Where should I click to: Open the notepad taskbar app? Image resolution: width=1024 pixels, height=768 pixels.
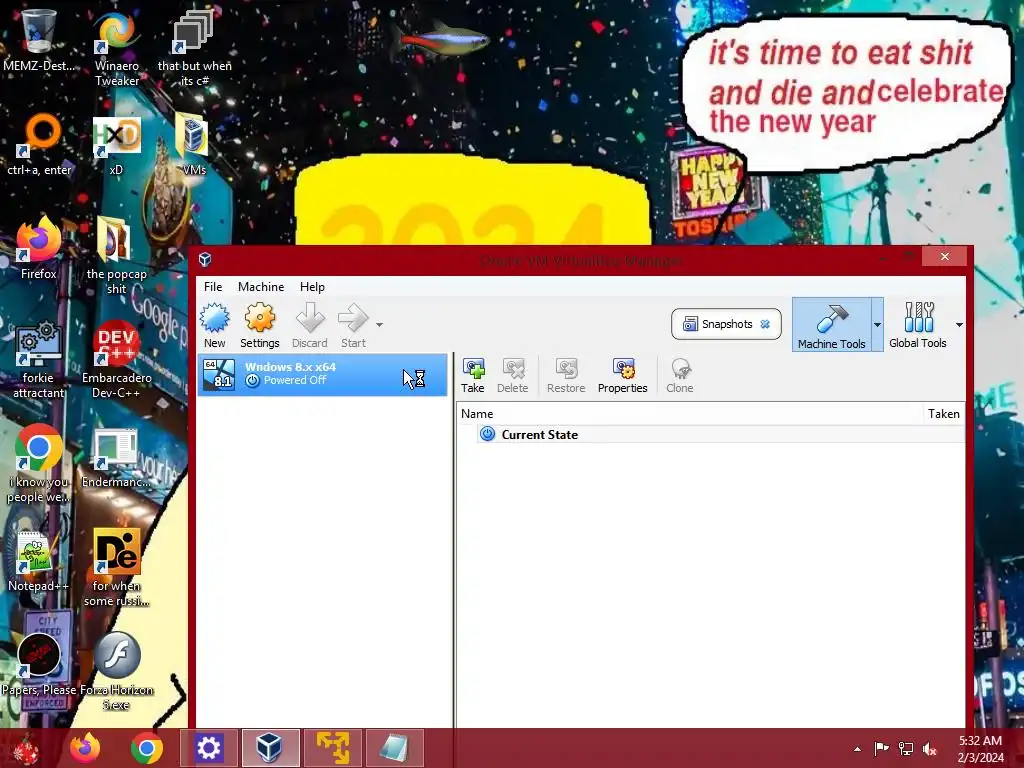[394, 748]
